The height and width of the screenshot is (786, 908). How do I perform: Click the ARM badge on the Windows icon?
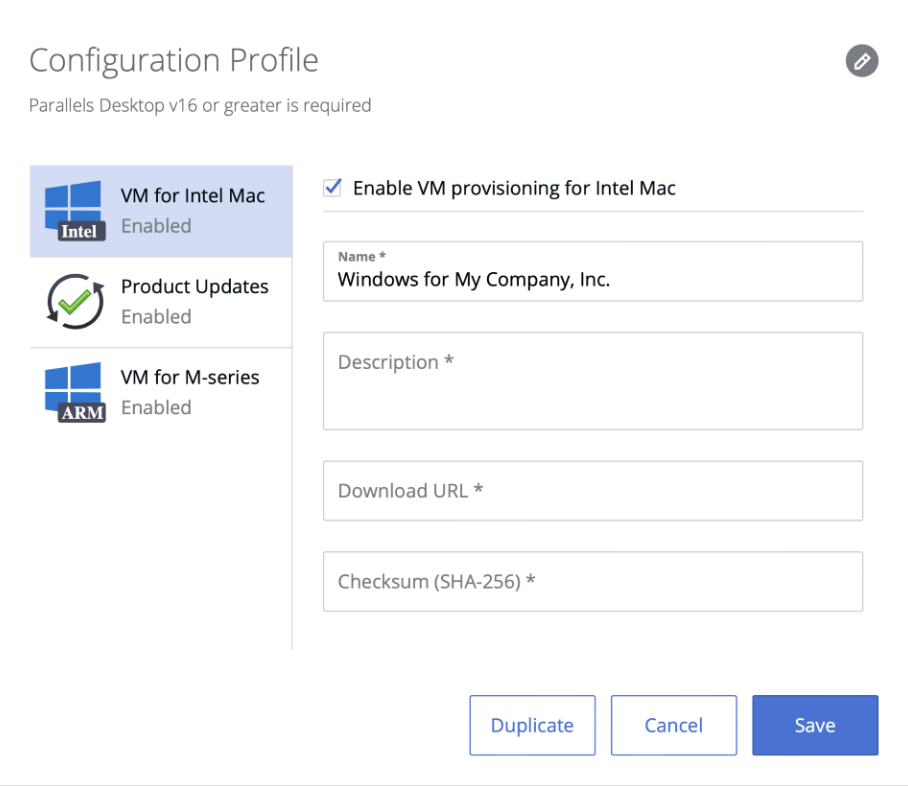[80, 412]
